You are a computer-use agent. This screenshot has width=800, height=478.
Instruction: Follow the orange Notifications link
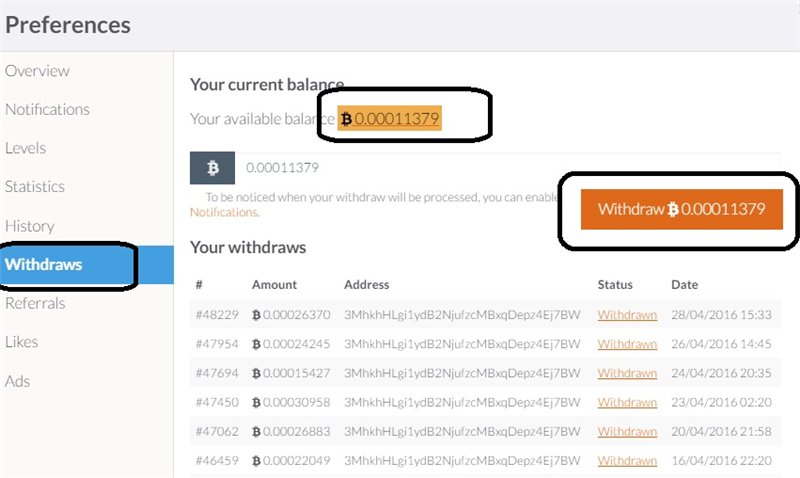(x=224, y=212)
